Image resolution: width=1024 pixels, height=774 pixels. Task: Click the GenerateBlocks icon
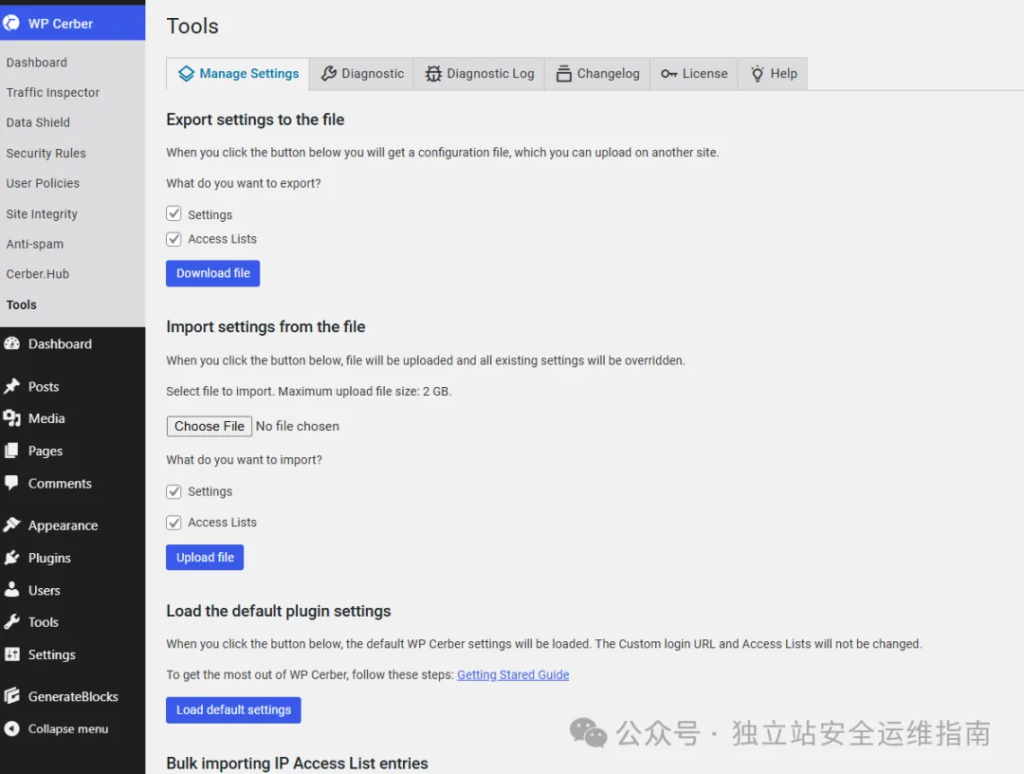click(x=12, y=696)
